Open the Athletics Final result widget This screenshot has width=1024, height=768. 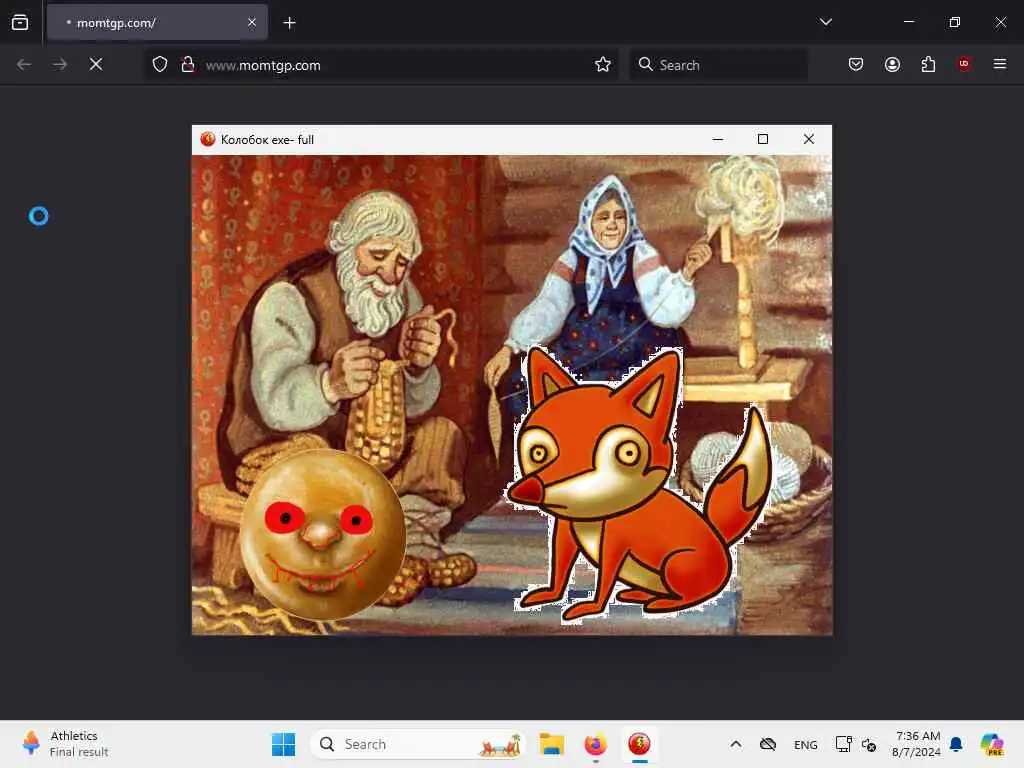coord(65,744)
